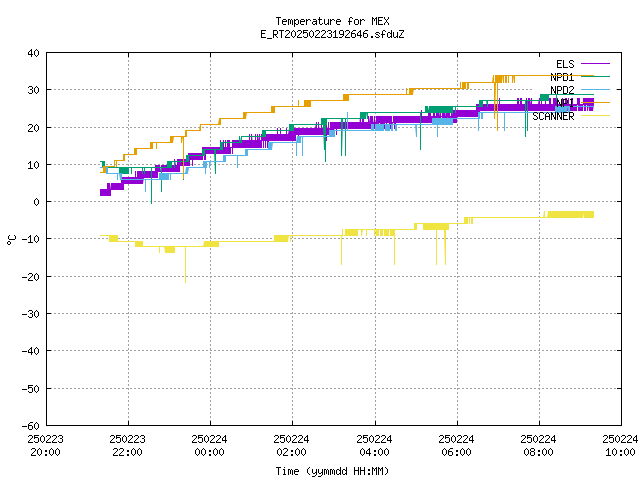Click the y-axis label -30
The image size is (640, 480).
(31, 314)
